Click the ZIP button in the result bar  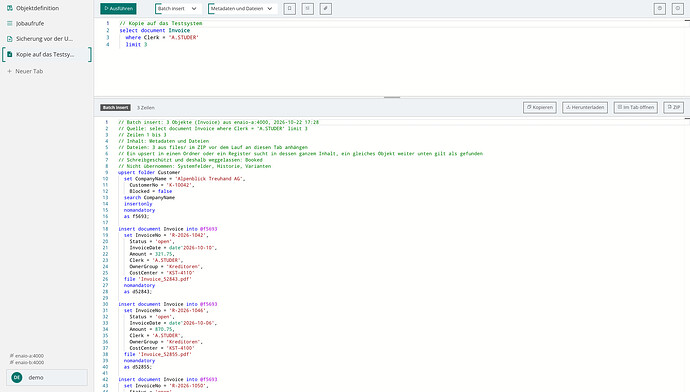[x=674, y=107]
